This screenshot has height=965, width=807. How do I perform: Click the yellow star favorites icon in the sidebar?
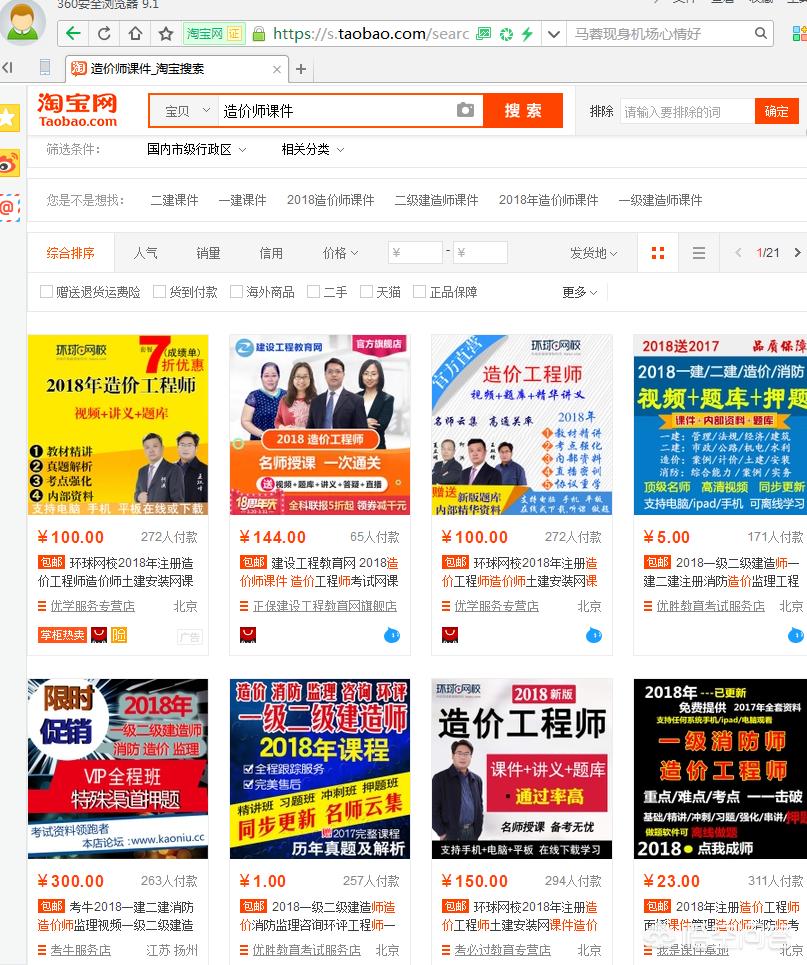coord(11,117)
